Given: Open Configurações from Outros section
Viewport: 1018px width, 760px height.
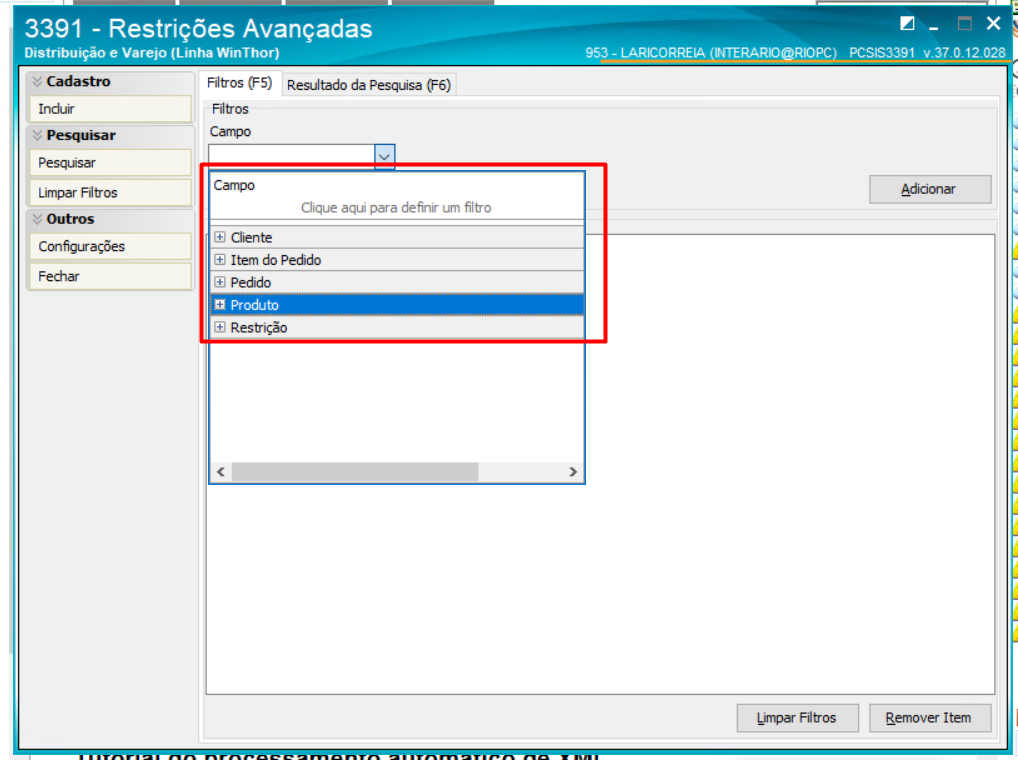Looking at the screenshot, I should click(x=110, y=247).
